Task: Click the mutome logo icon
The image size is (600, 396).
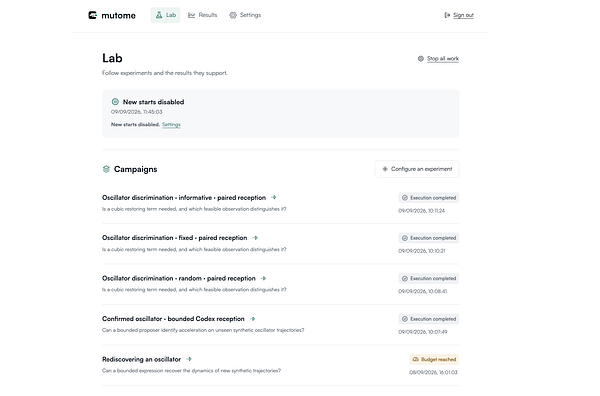Action: (x=93, y=15)
